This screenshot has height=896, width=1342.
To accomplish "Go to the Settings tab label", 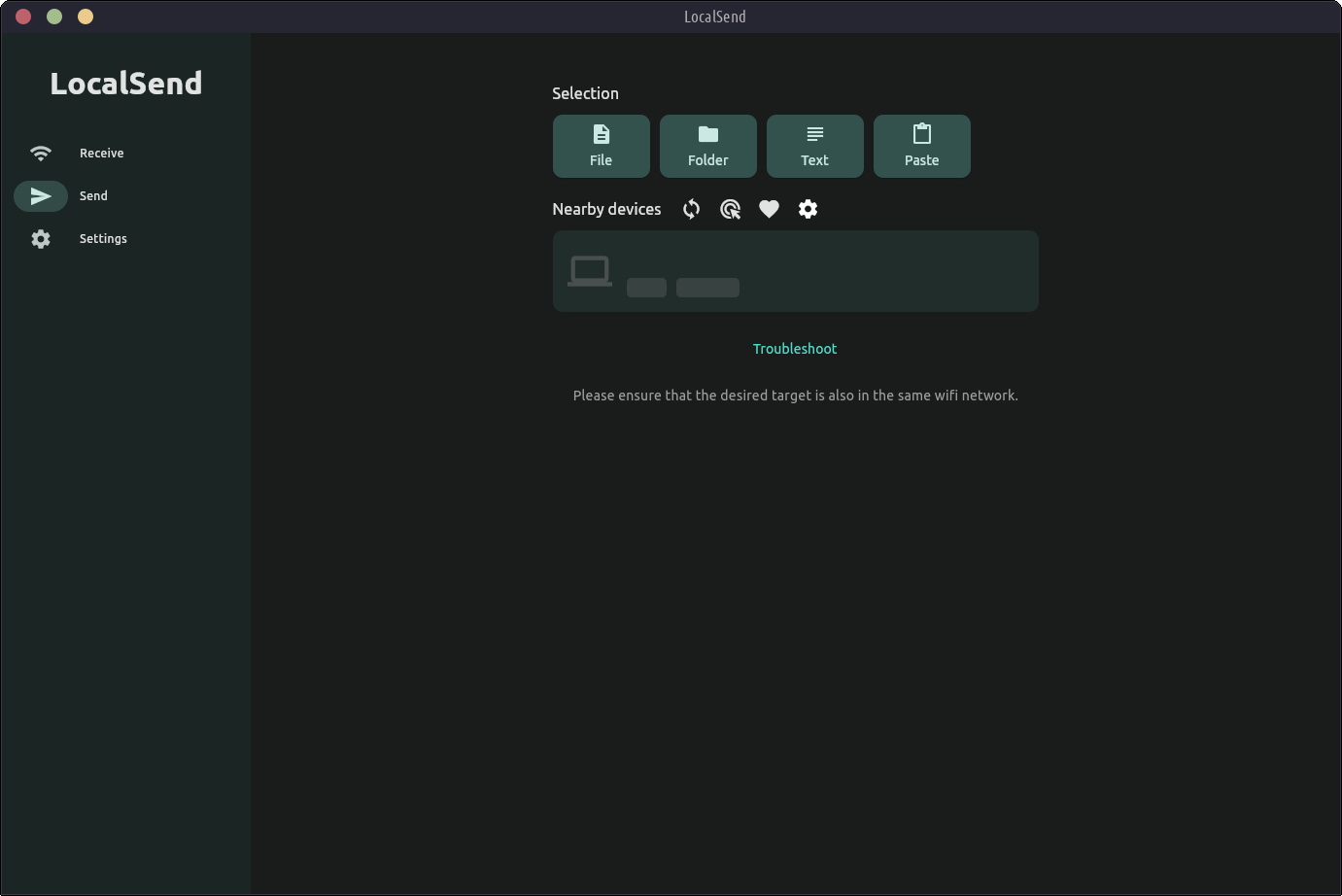I will click(103, 239).
